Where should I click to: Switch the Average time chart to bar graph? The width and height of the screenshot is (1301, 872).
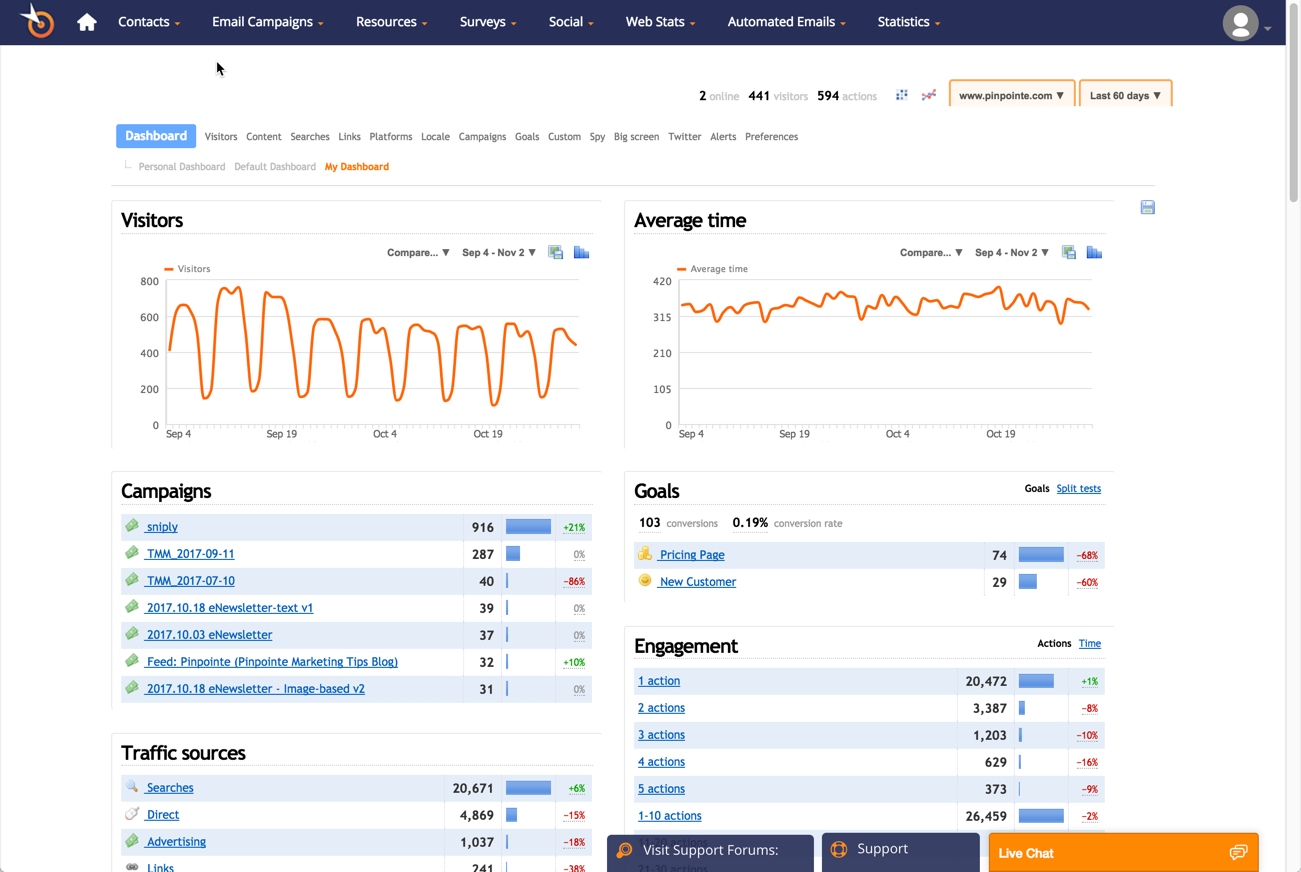pos(1094,252)
